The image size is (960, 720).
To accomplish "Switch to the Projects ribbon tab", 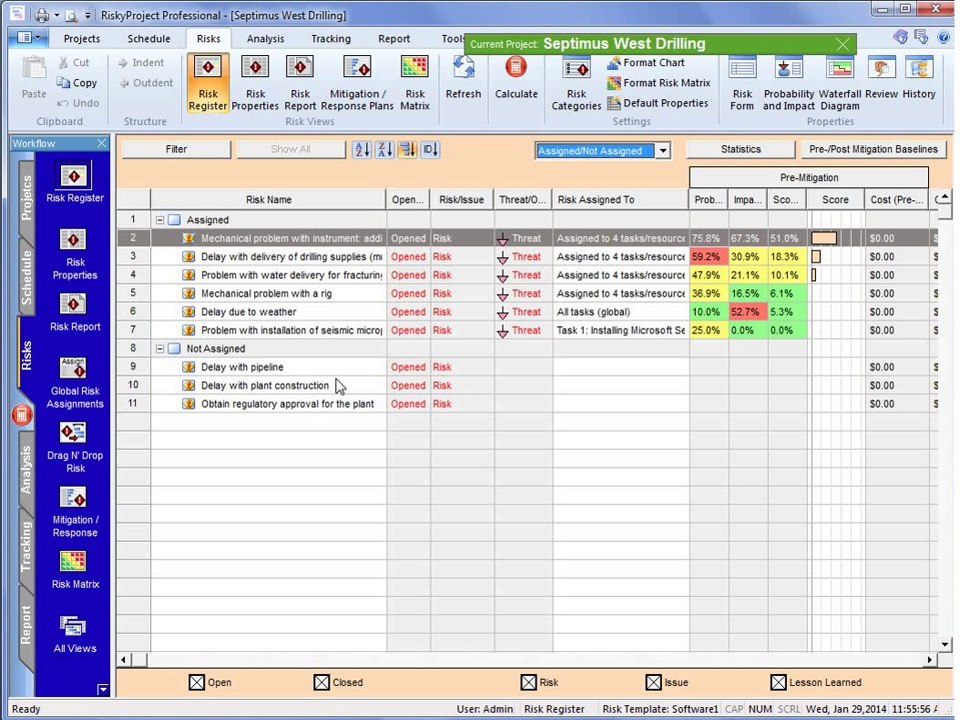I will (x=81, y=39).
